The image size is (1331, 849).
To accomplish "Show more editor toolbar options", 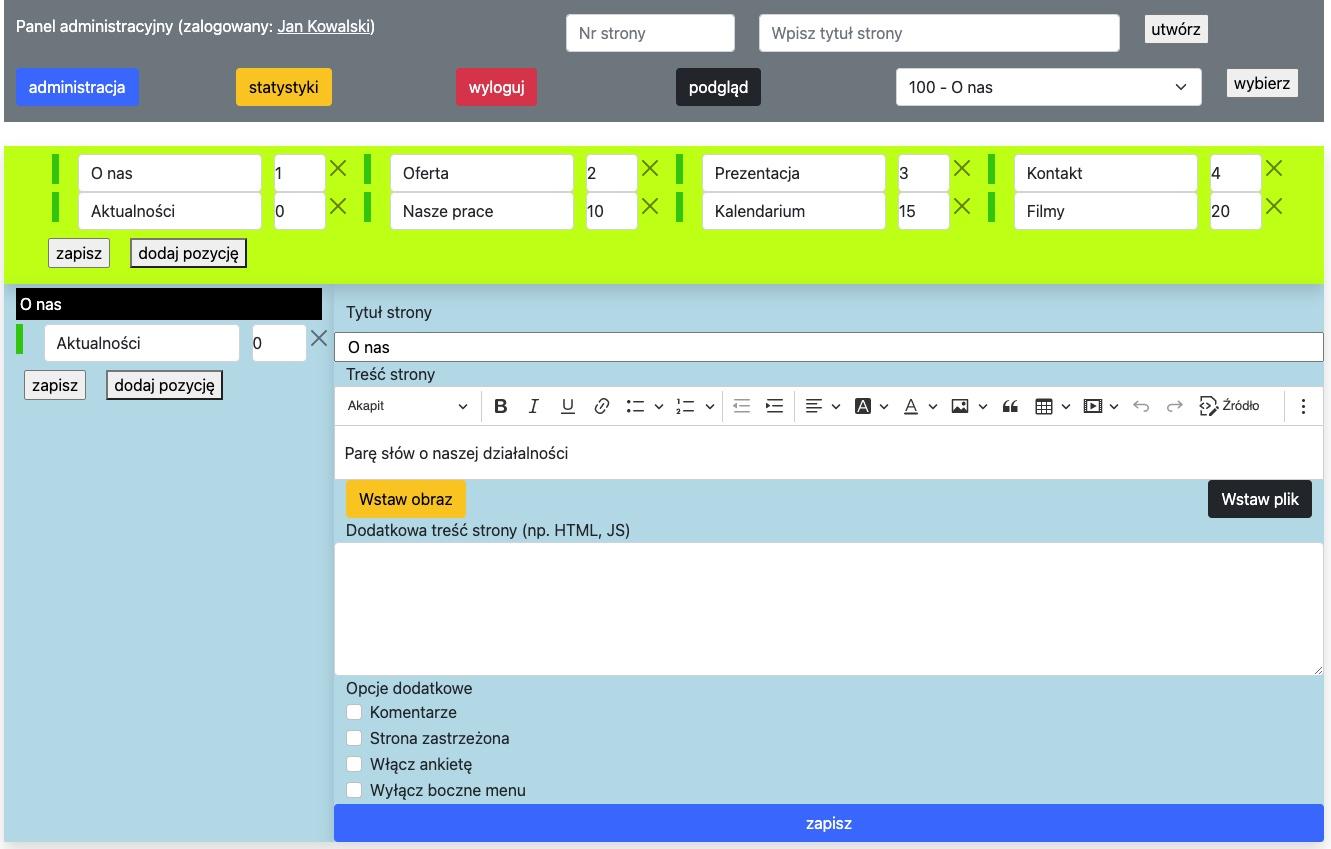I will click(1303, 406).
